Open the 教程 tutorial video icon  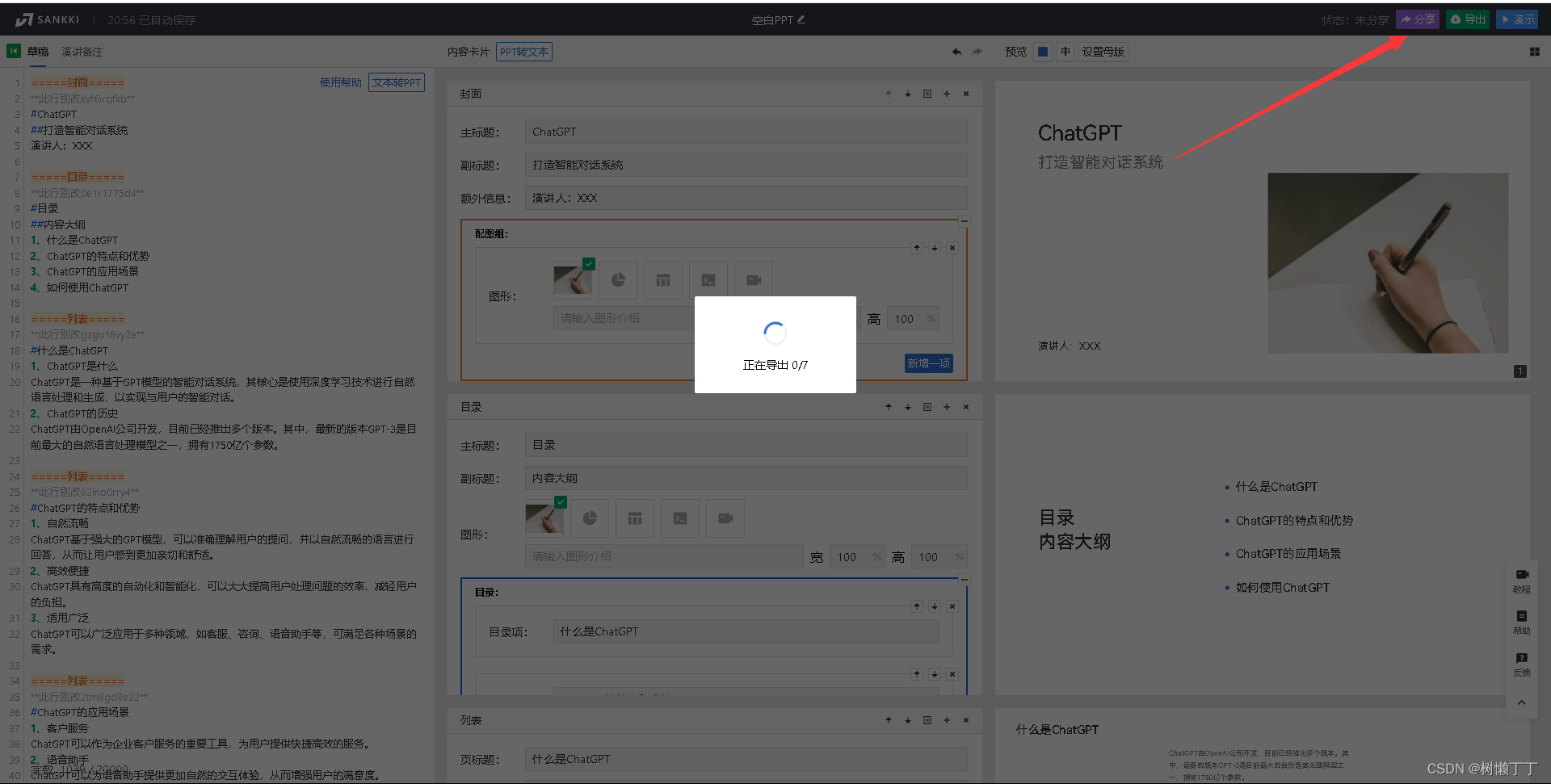pyautogui.click(x=1522, y=581)
